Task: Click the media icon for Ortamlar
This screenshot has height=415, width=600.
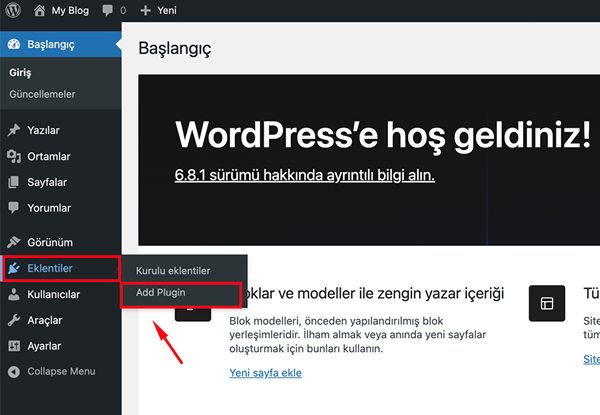Action: [14, 156]
